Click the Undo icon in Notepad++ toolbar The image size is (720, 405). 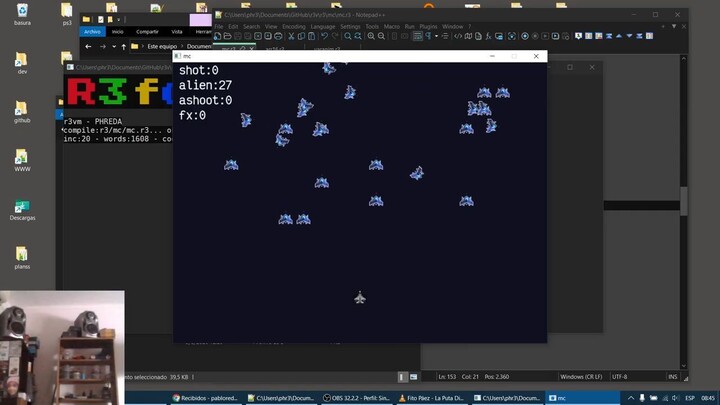coord(324,36)
